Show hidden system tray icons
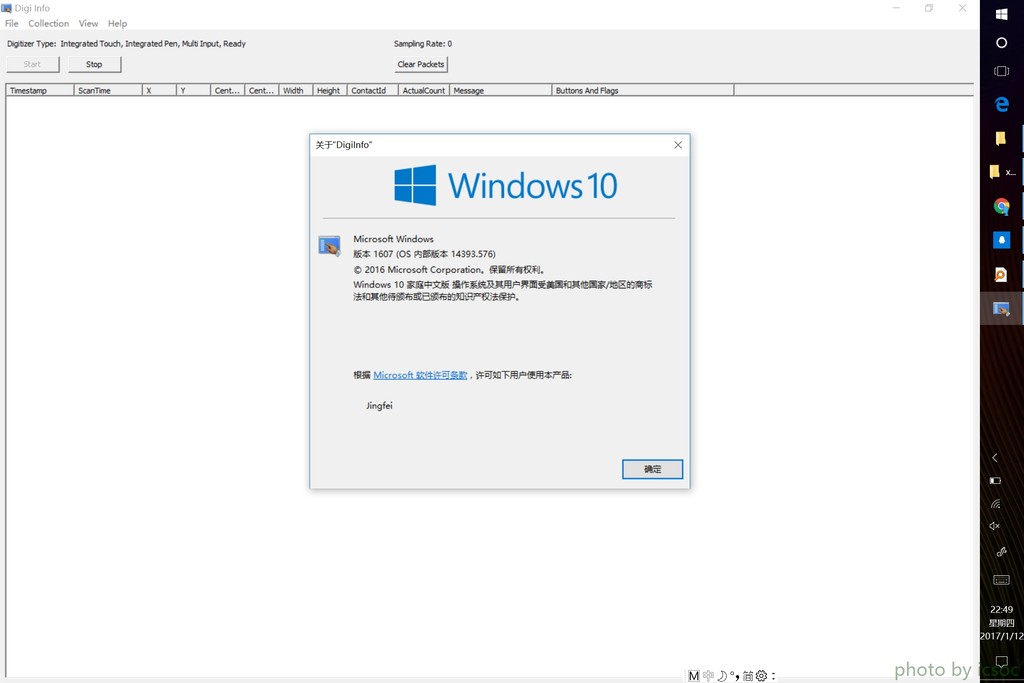Image resolution: width=1024 pixels, height=683 pixels. (x=995, y=458)
